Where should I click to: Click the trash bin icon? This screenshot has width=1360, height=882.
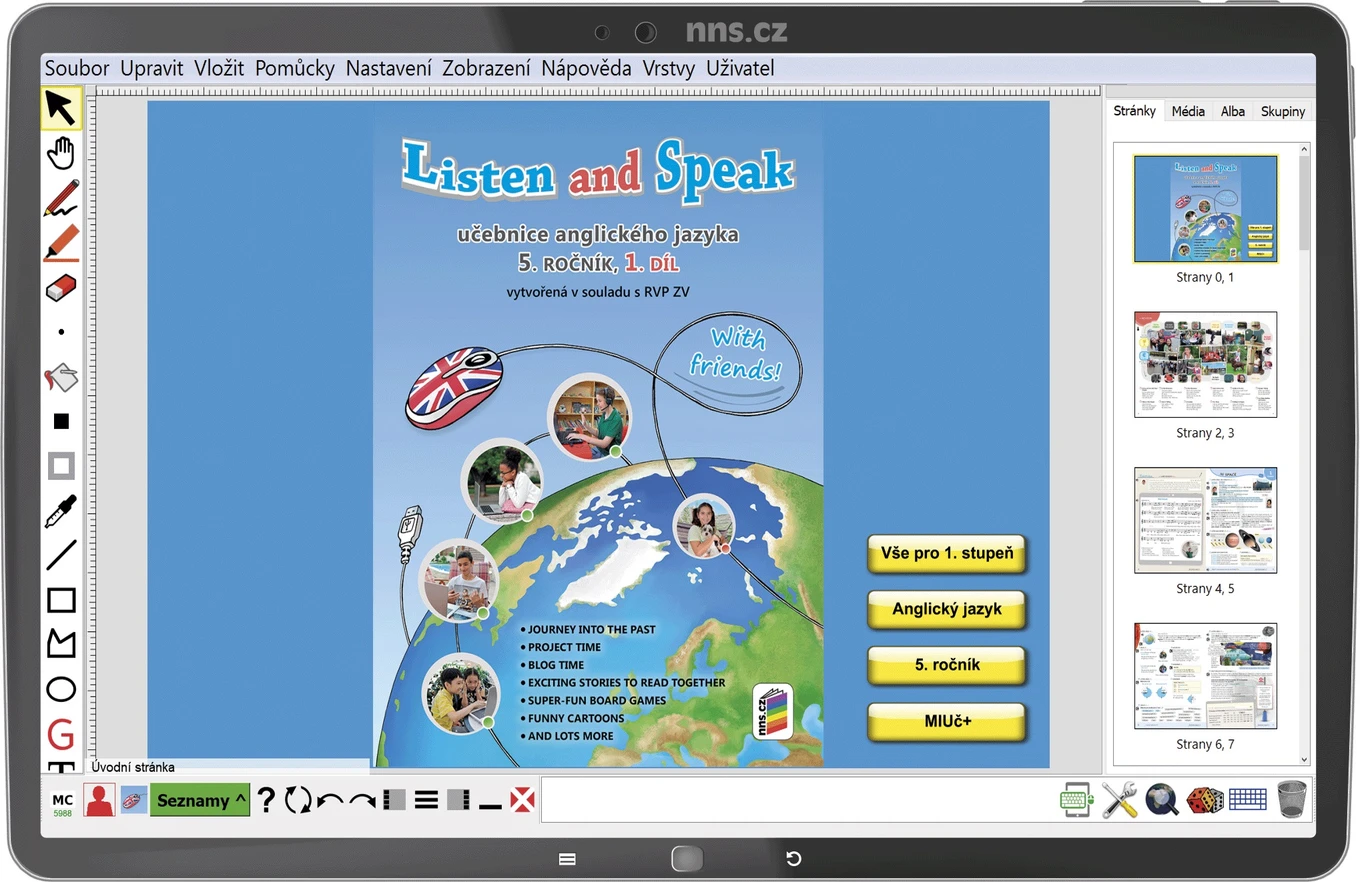tap(1292, 800)
